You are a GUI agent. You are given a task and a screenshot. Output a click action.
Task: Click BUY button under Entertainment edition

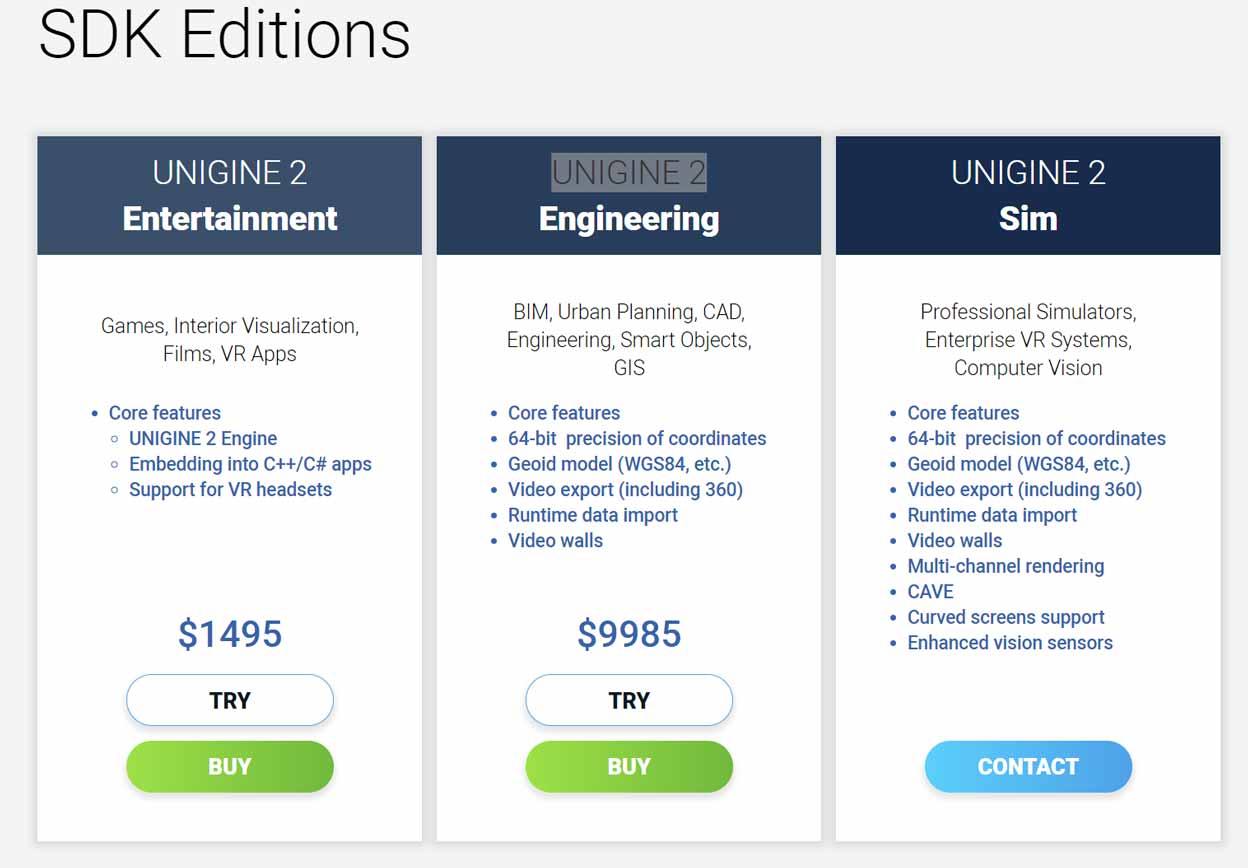tap(229, 767)
